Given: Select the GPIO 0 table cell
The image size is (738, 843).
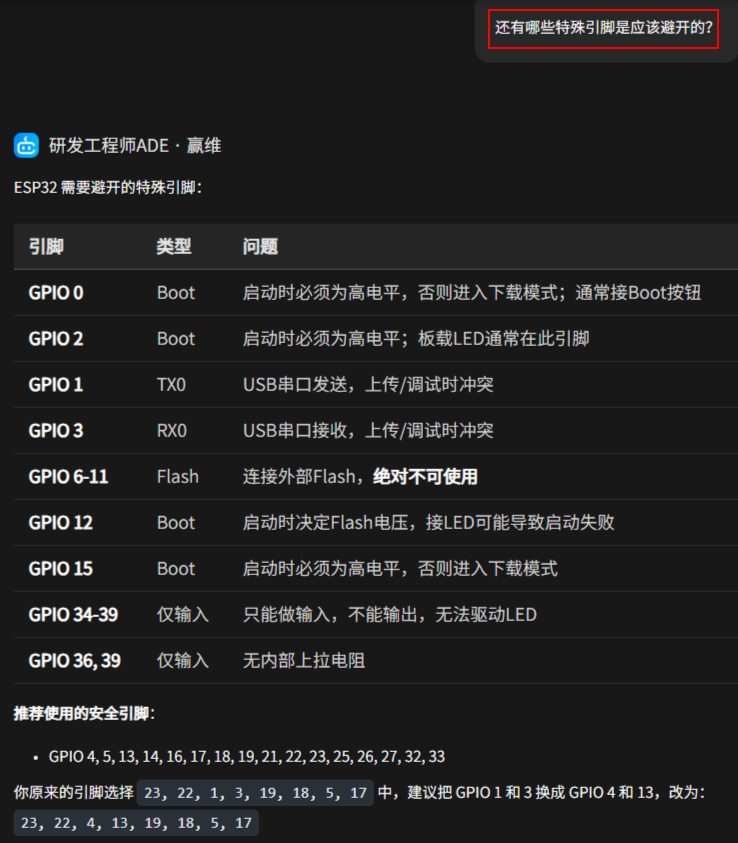Looking at the screenshot, I should (x=56, y=293).
